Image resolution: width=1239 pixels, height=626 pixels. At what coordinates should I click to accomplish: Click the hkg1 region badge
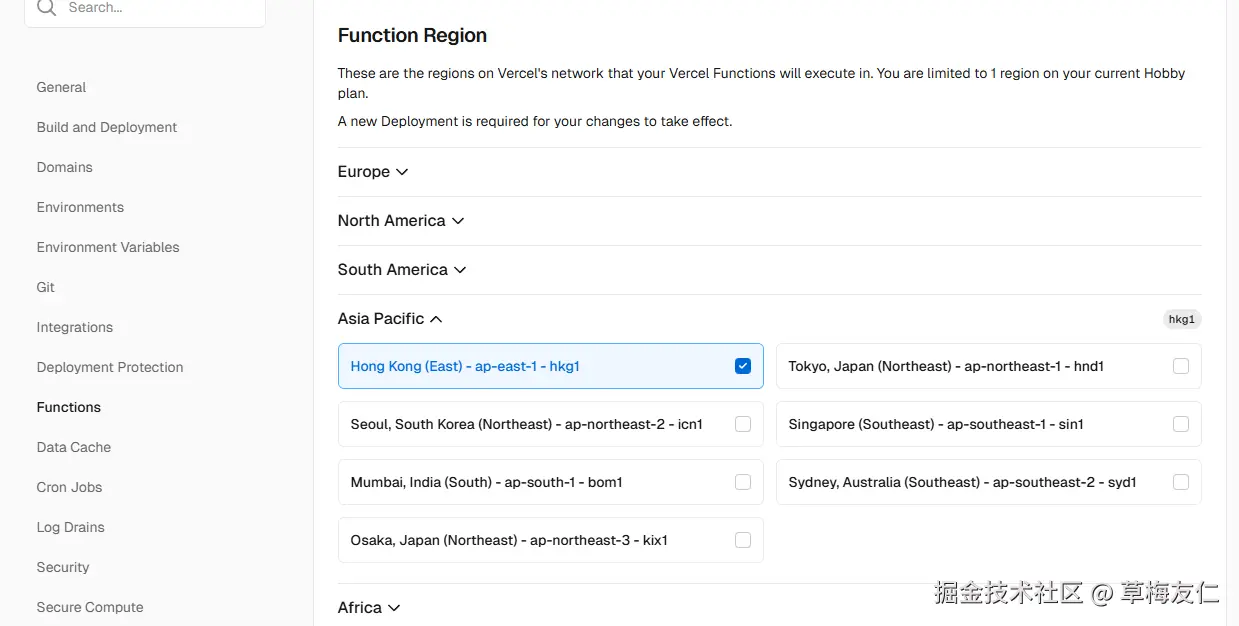(x=1181, y=320)
